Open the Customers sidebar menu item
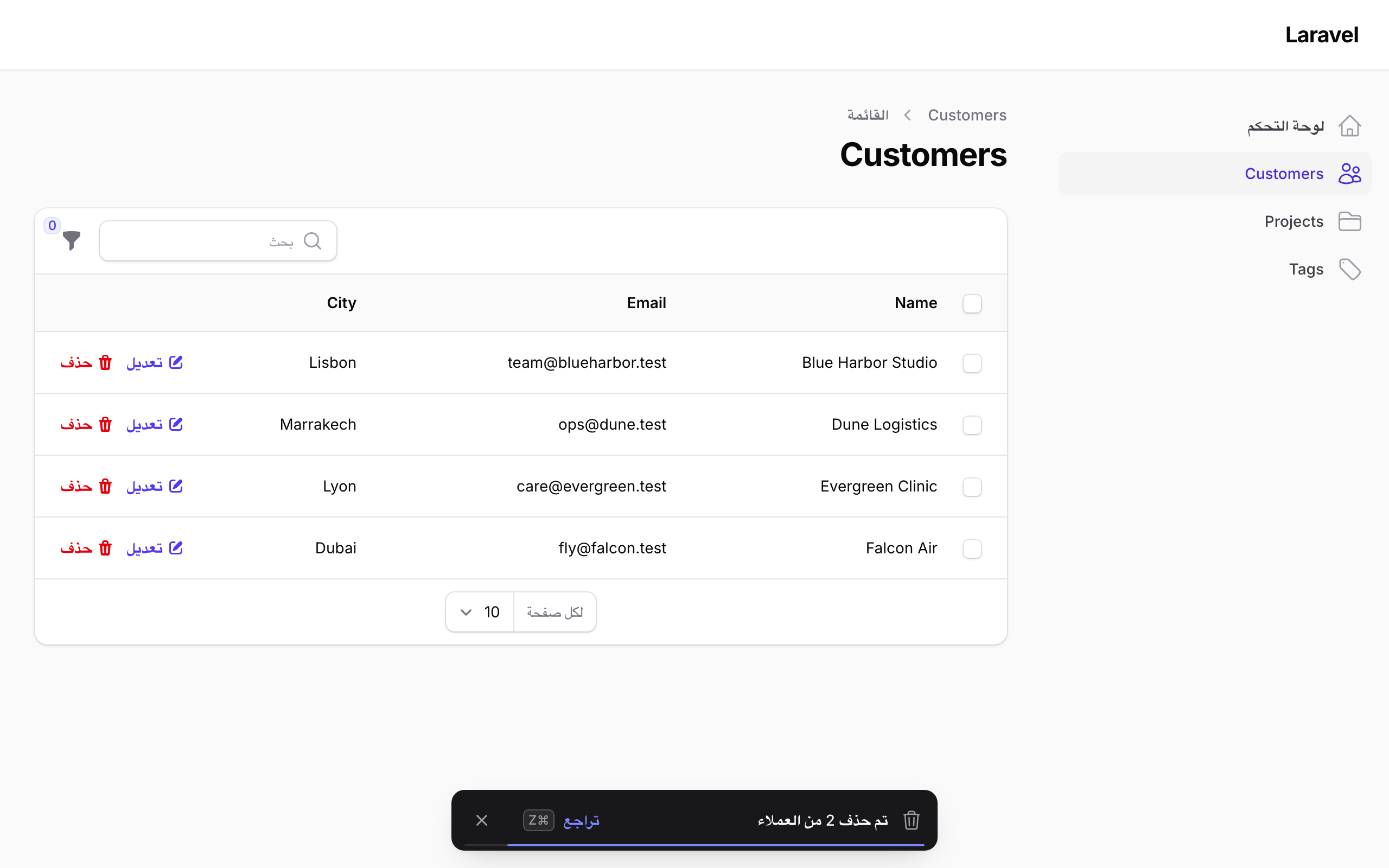Viewport: 1389px width, 868px height. pyautogui.click(x=1215, y=174)
